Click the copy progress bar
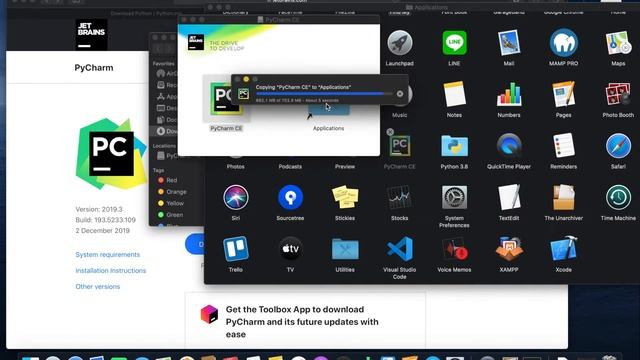 click(324, 94)
